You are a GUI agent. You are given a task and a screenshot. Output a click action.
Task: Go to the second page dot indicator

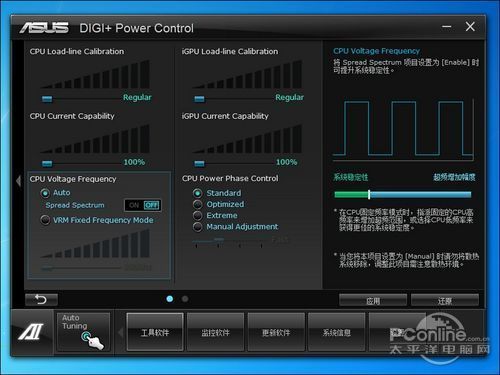[x=185, y=299]
